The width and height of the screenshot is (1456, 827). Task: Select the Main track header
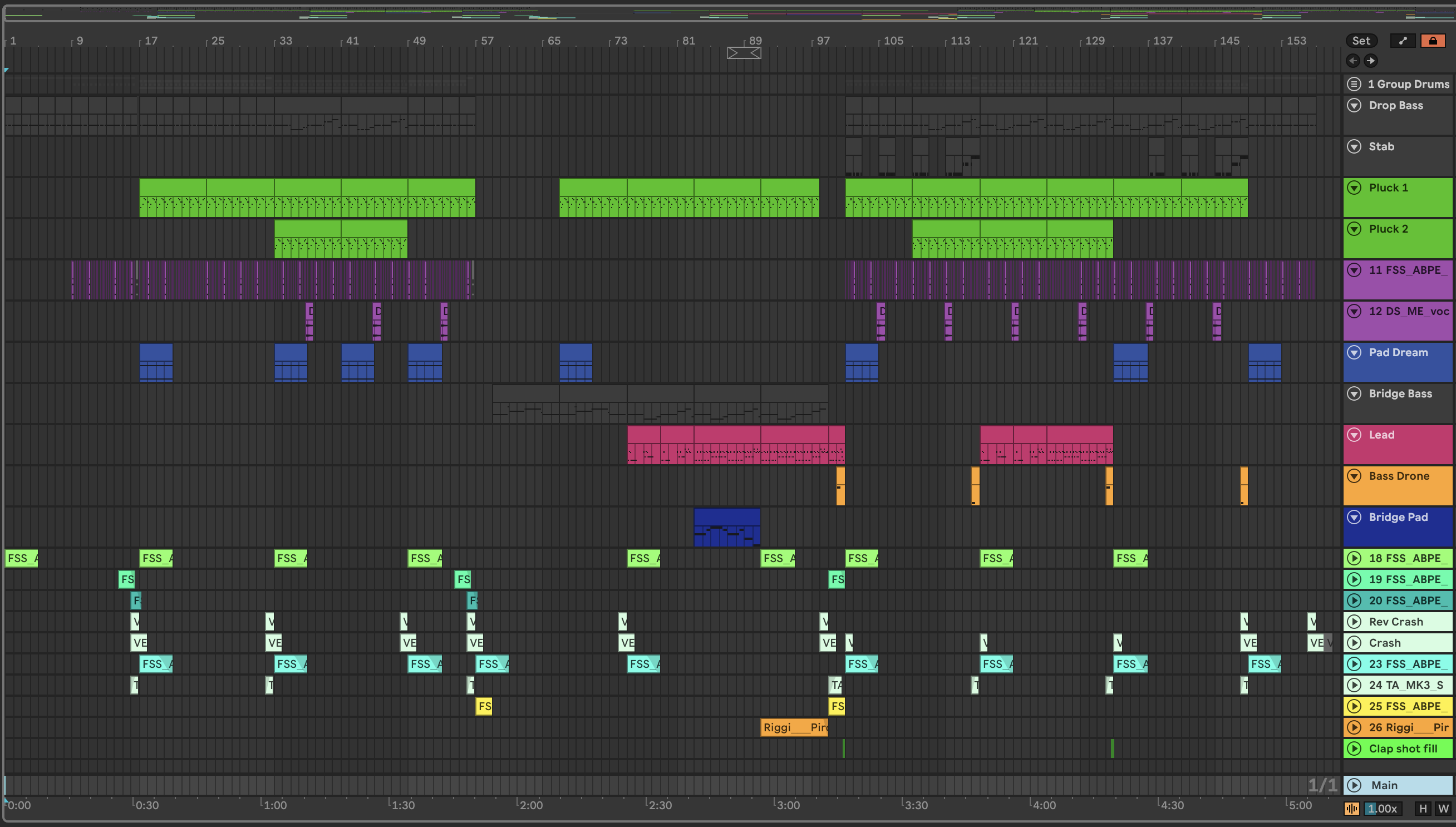pos(1398,785)
